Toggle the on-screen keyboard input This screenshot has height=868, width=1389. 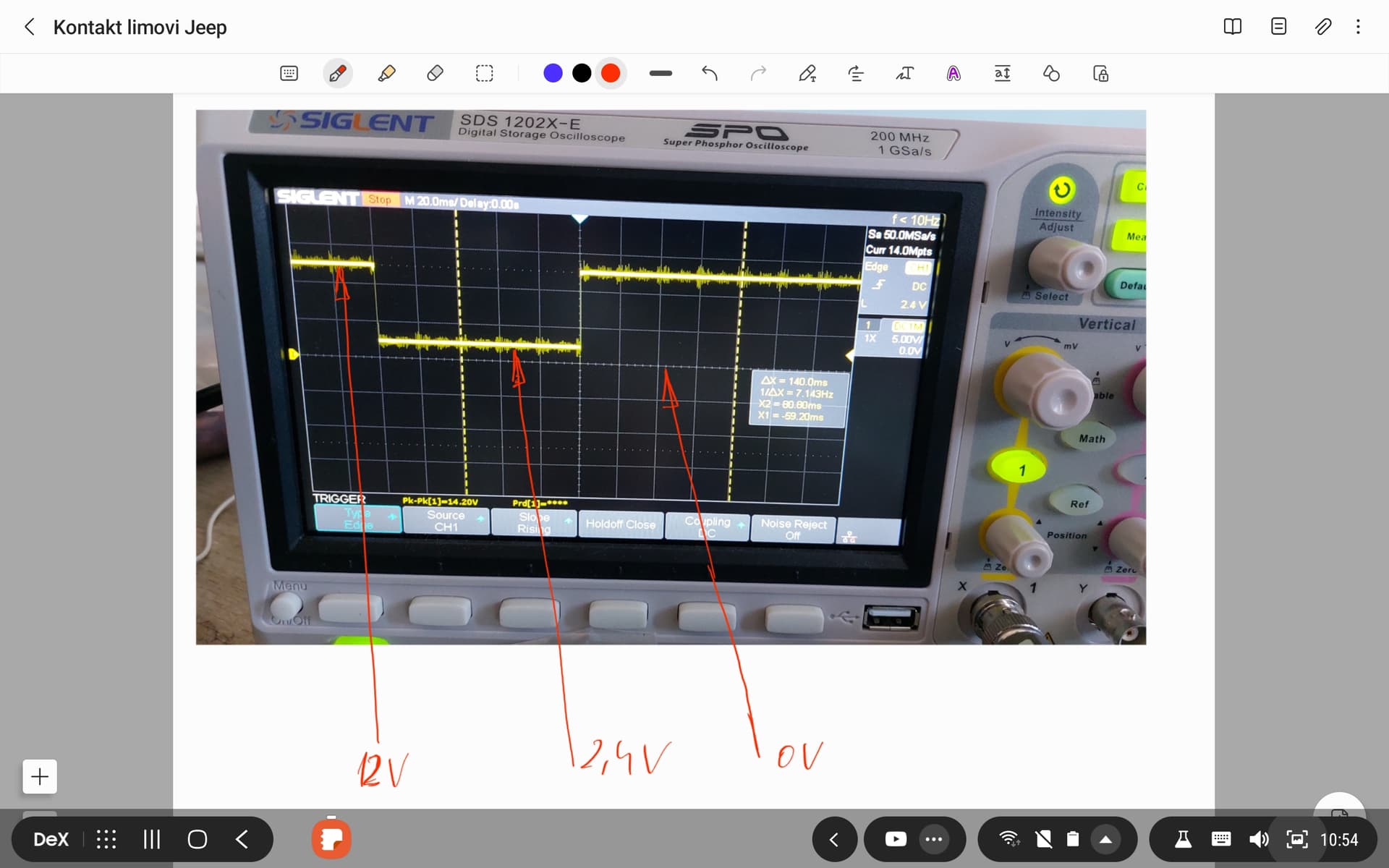click(x=289, y=72)
